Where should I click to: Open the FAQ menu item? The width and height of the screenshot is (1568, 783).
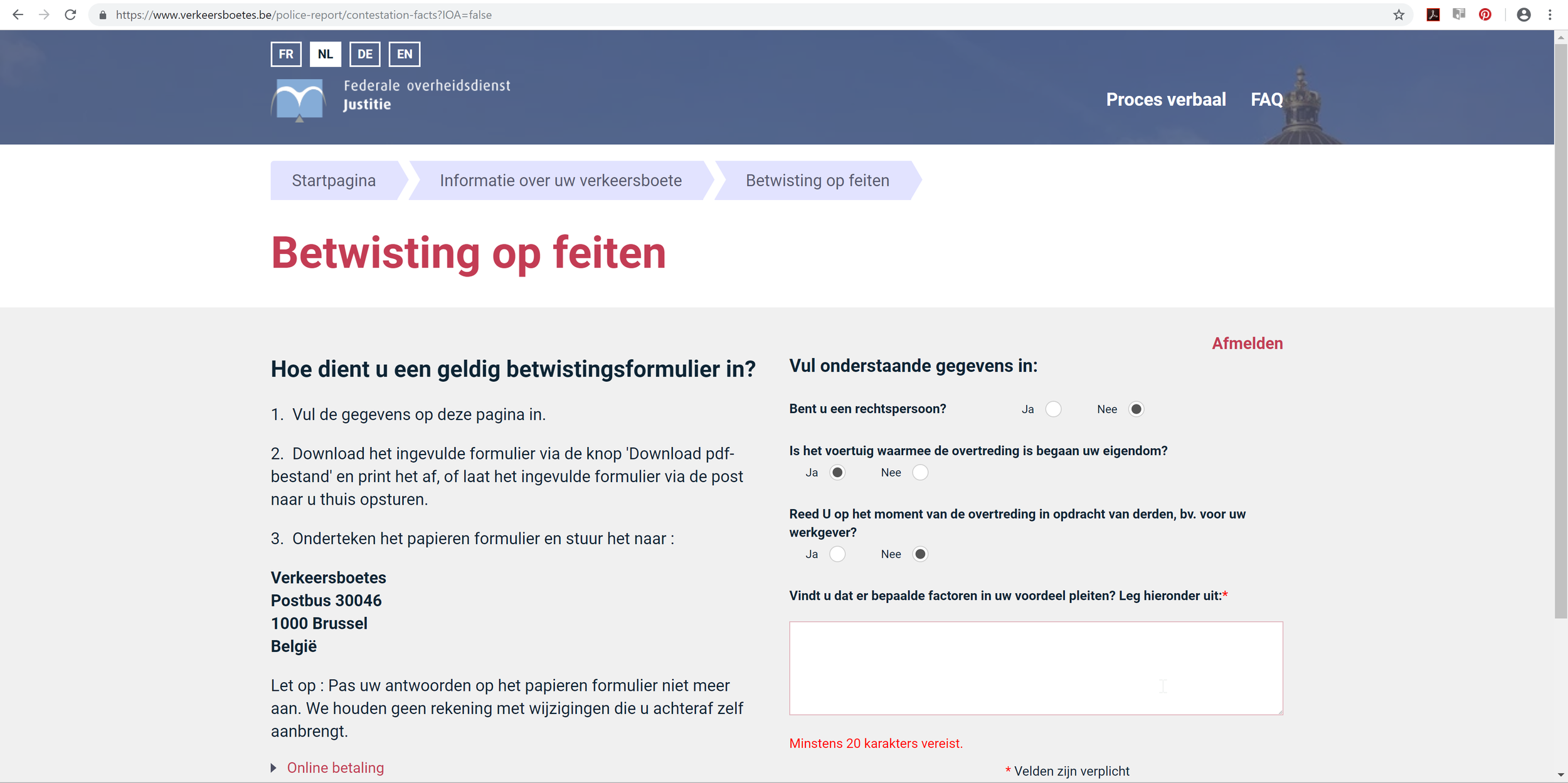[1266, 100]
